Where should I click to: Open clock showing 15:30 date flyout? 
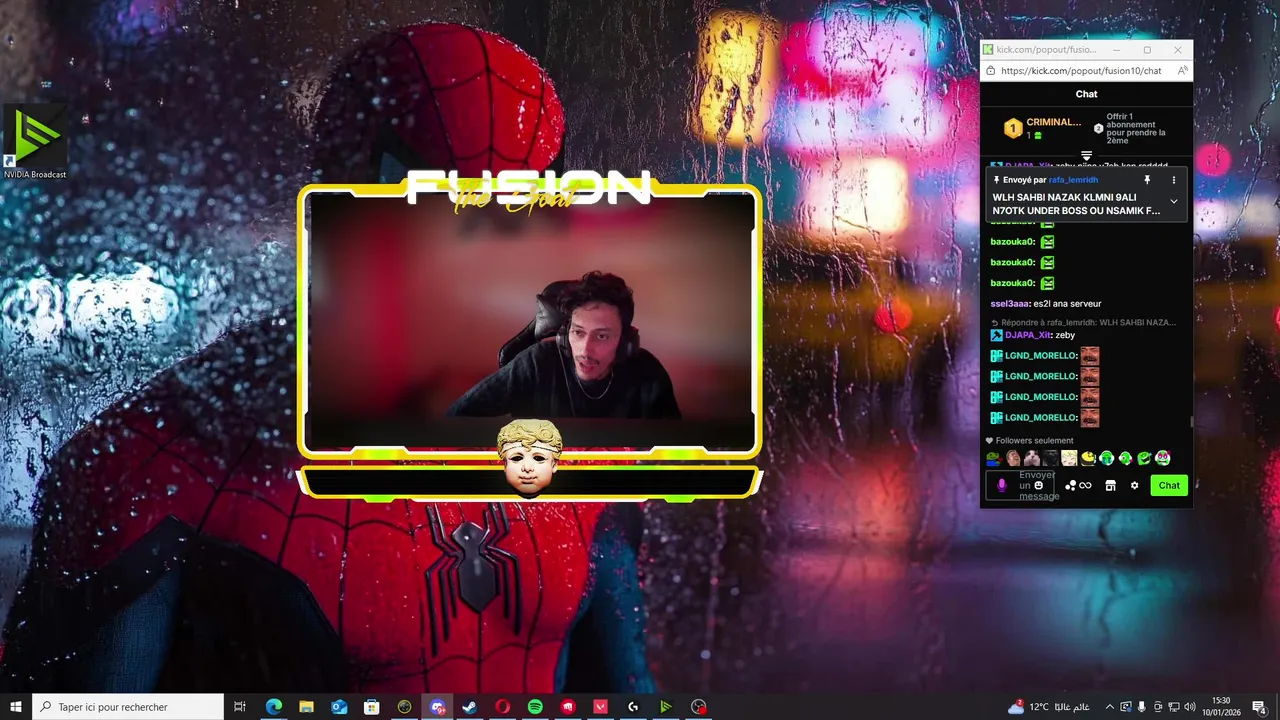tap(1220, 707)
